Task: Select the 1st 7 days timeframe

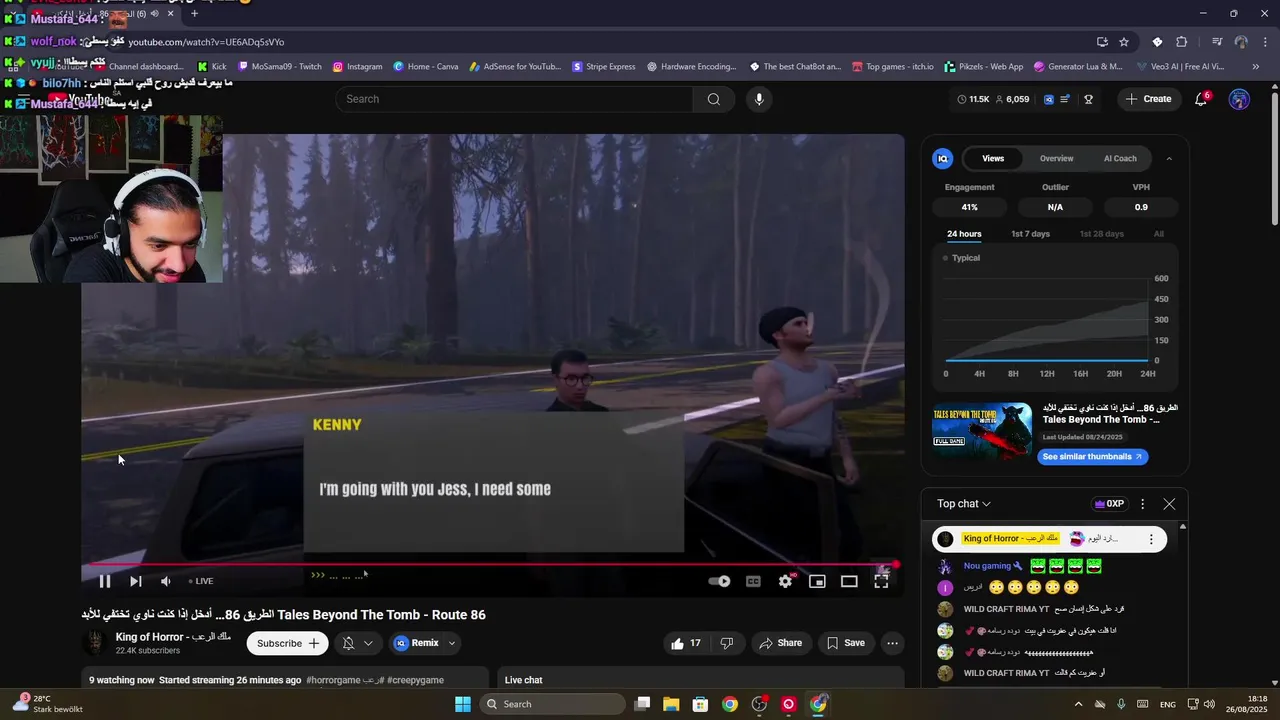Action: tap(1030, 234)
